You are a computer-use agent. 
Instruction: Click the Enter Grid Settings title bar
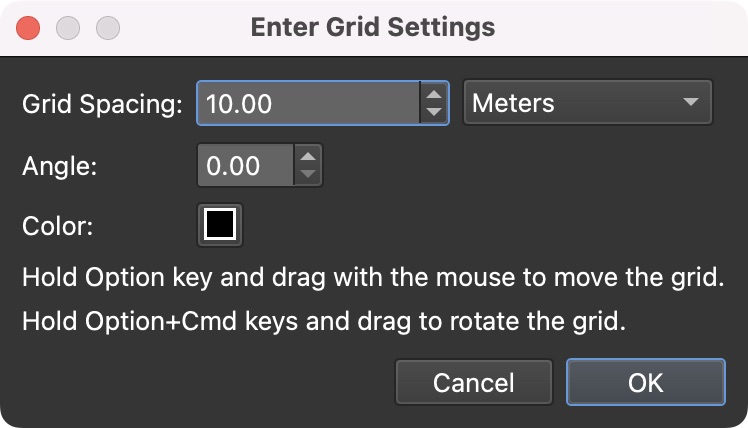click(x=373, y=27)
